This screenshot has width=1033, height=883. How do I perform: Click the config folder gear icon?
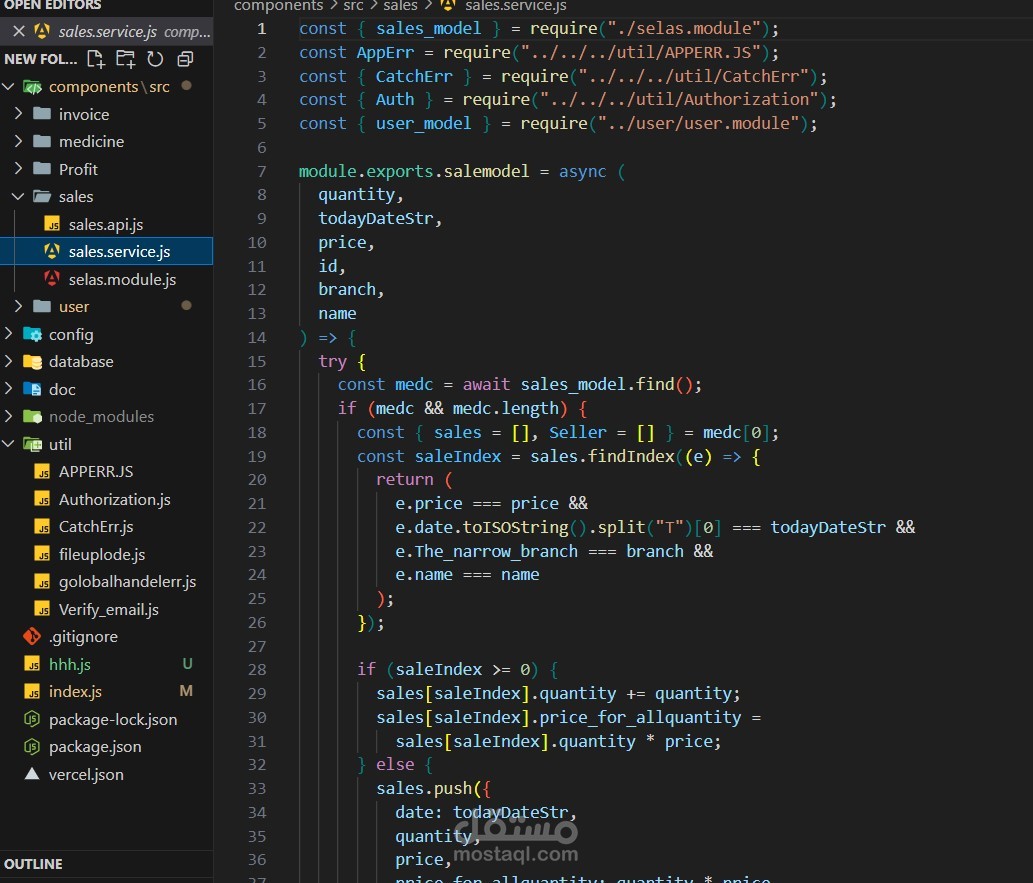pyautogui.click(x=32, y=335)
